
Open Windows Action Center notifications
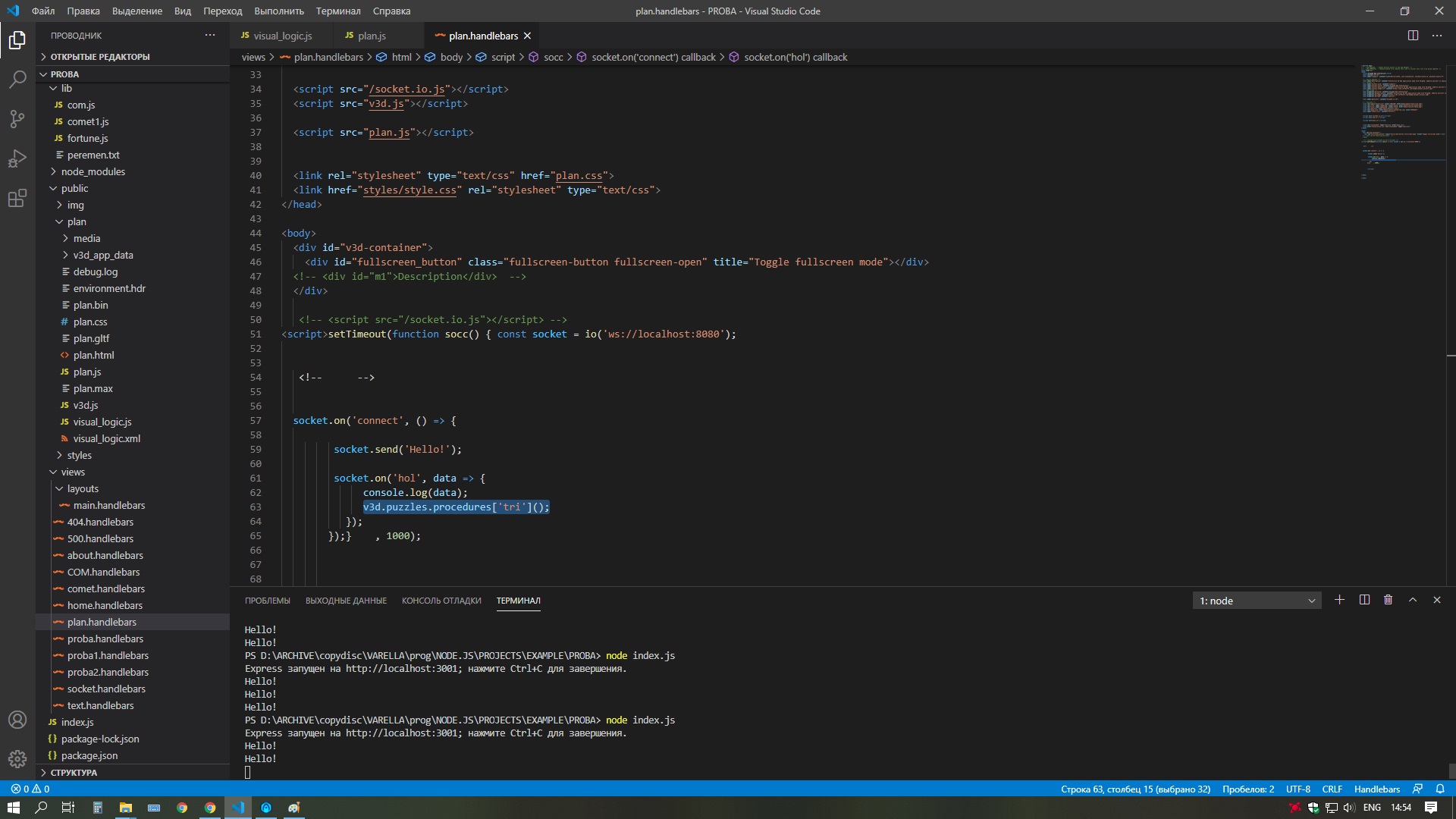tap(1431, 808)
